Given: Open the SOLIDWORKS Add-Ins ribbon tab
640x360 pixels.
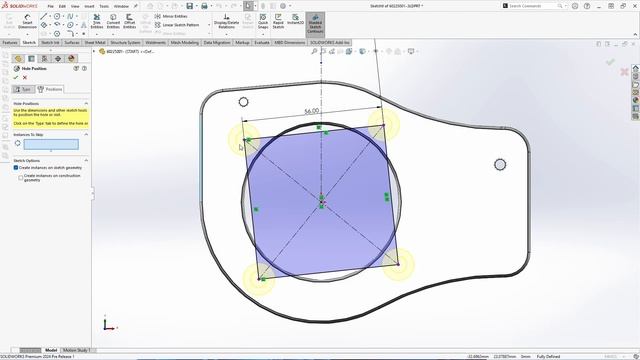Looking at the screenshot, I should (330, 42).
